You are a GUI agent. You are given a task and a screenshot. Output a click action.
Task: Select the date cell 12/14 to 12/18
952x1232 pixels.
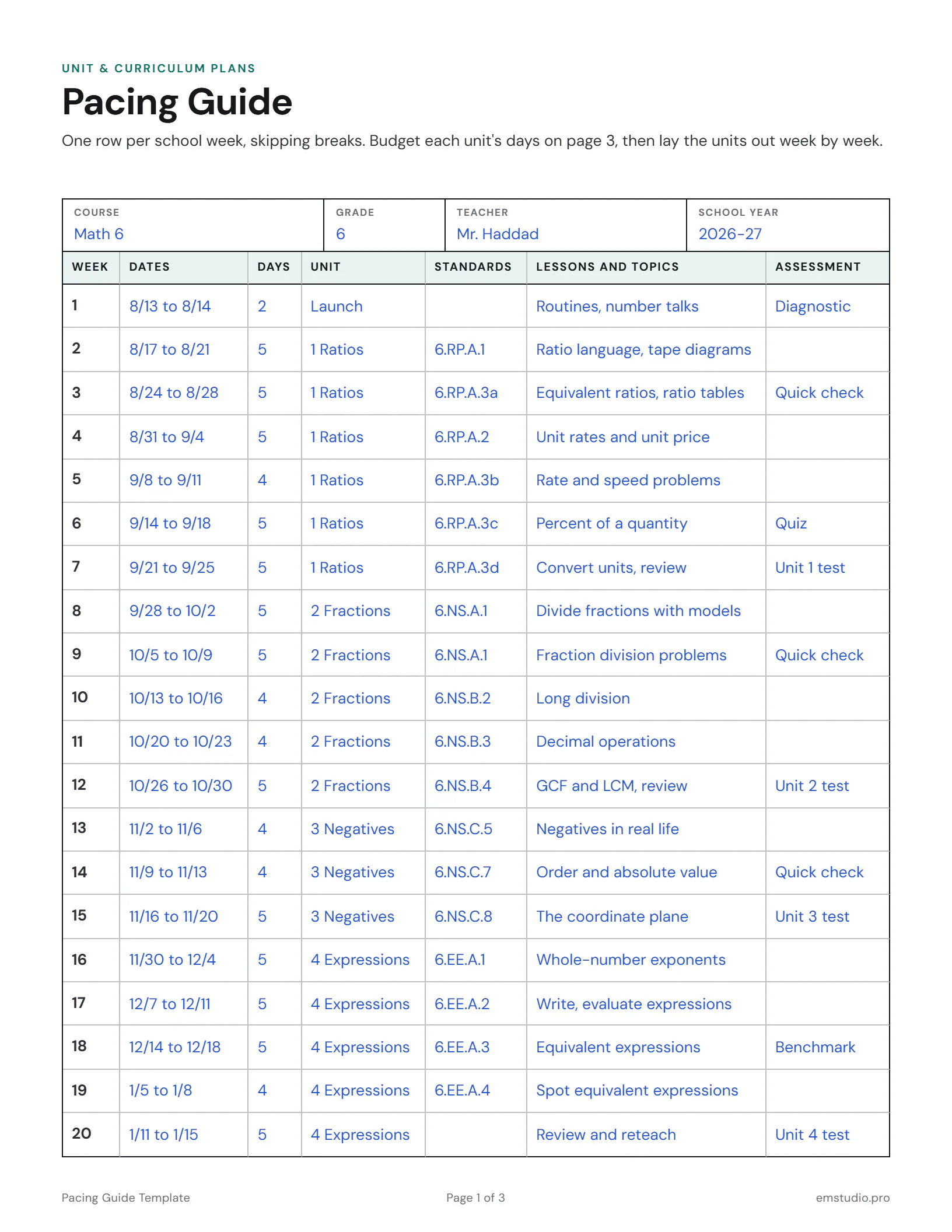point(184,1047)
